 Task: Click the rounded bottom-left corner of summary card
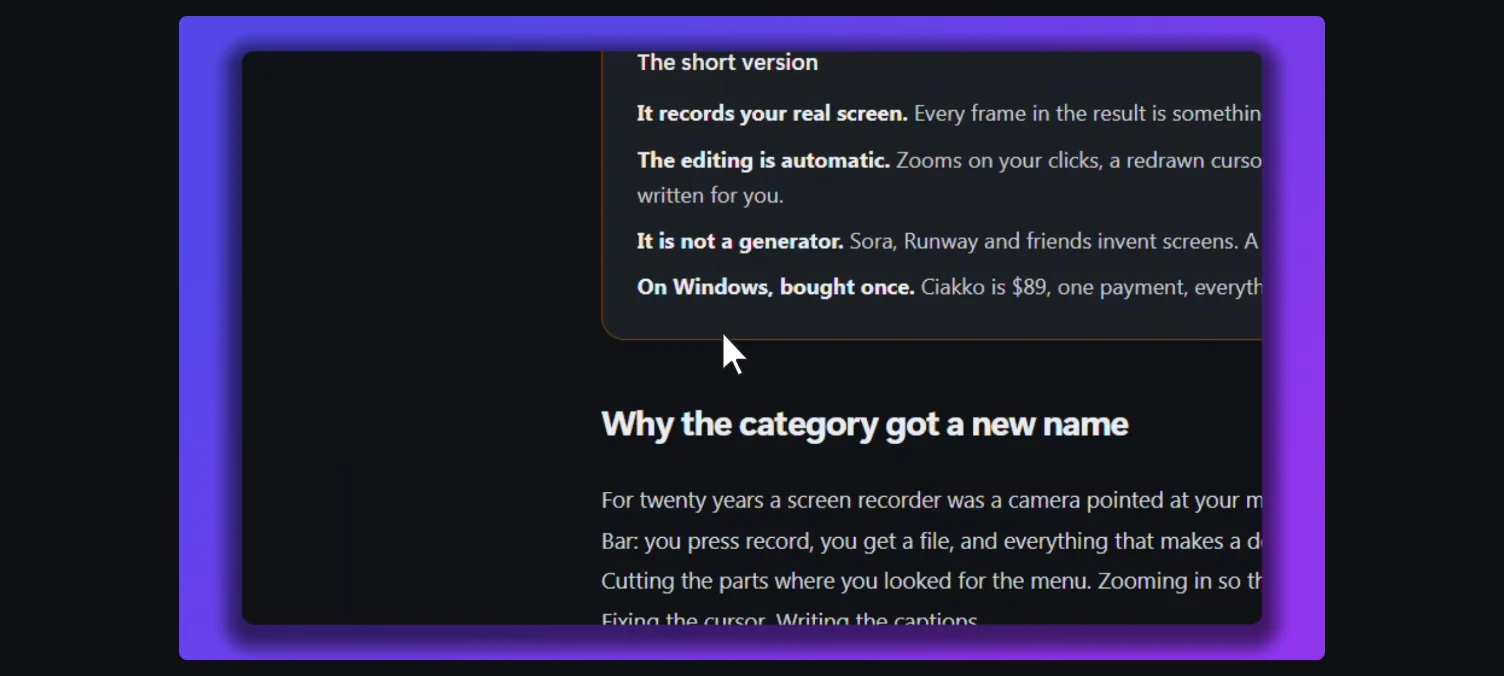(612, 328)
